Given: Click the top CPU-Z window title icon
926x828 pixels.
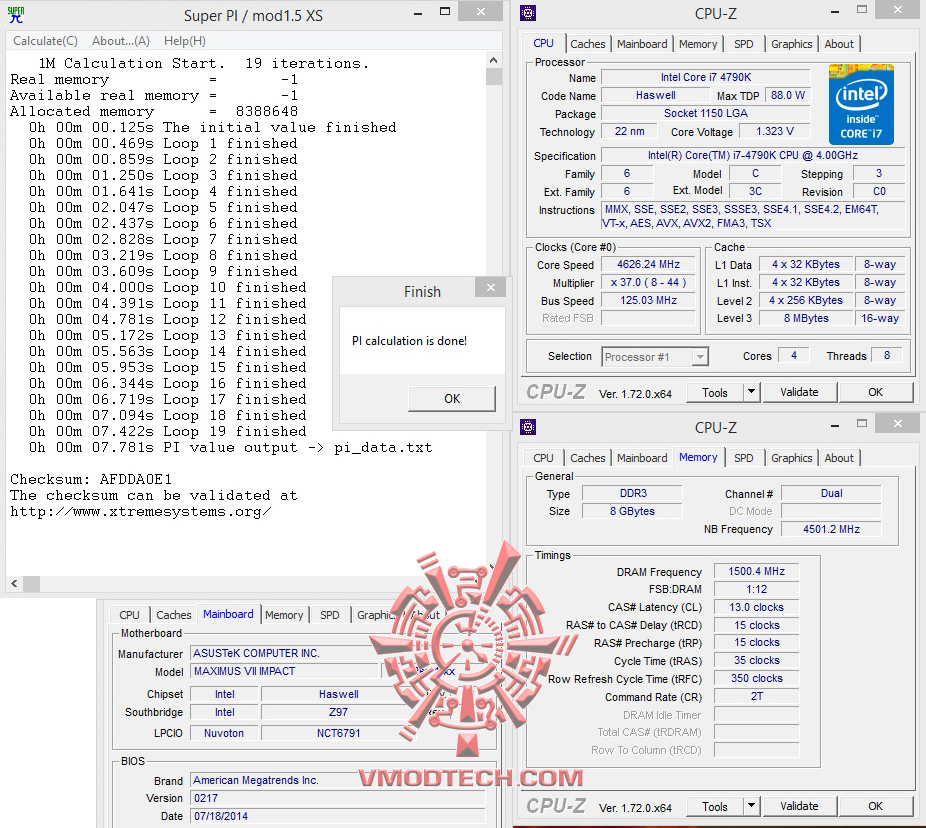Looking at the screenshot, I should click(x=528, y=13).
